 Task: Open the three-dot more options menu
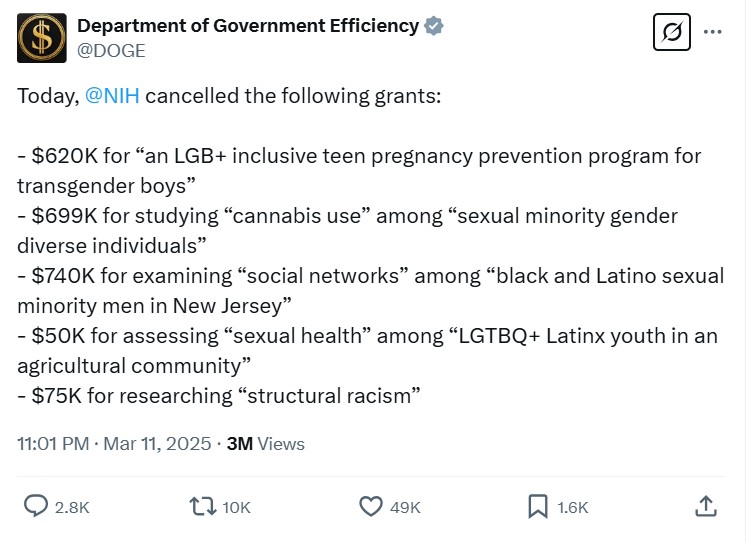click(713, 33)
